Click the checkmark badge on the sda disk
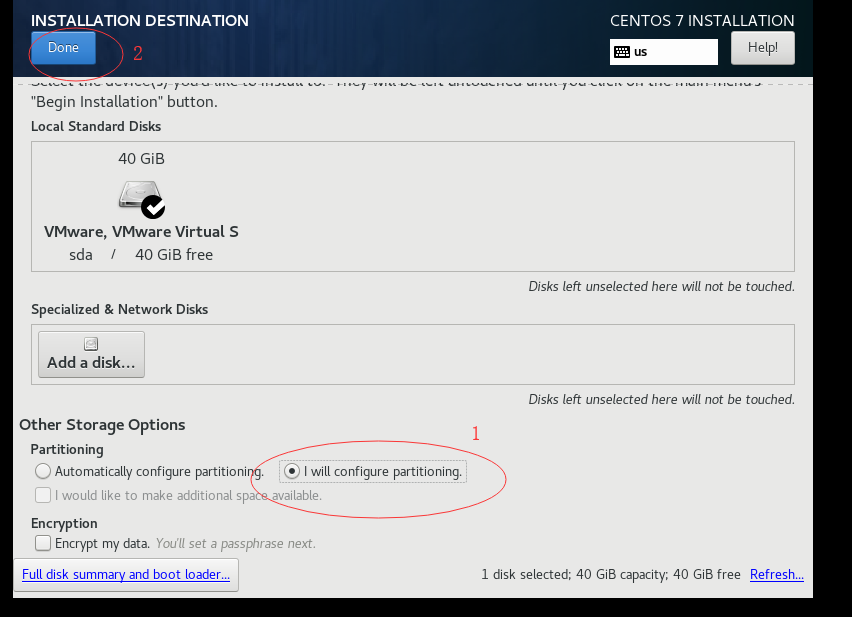The width and height of the screenshot is (852, 617). (x=153, y=207)
